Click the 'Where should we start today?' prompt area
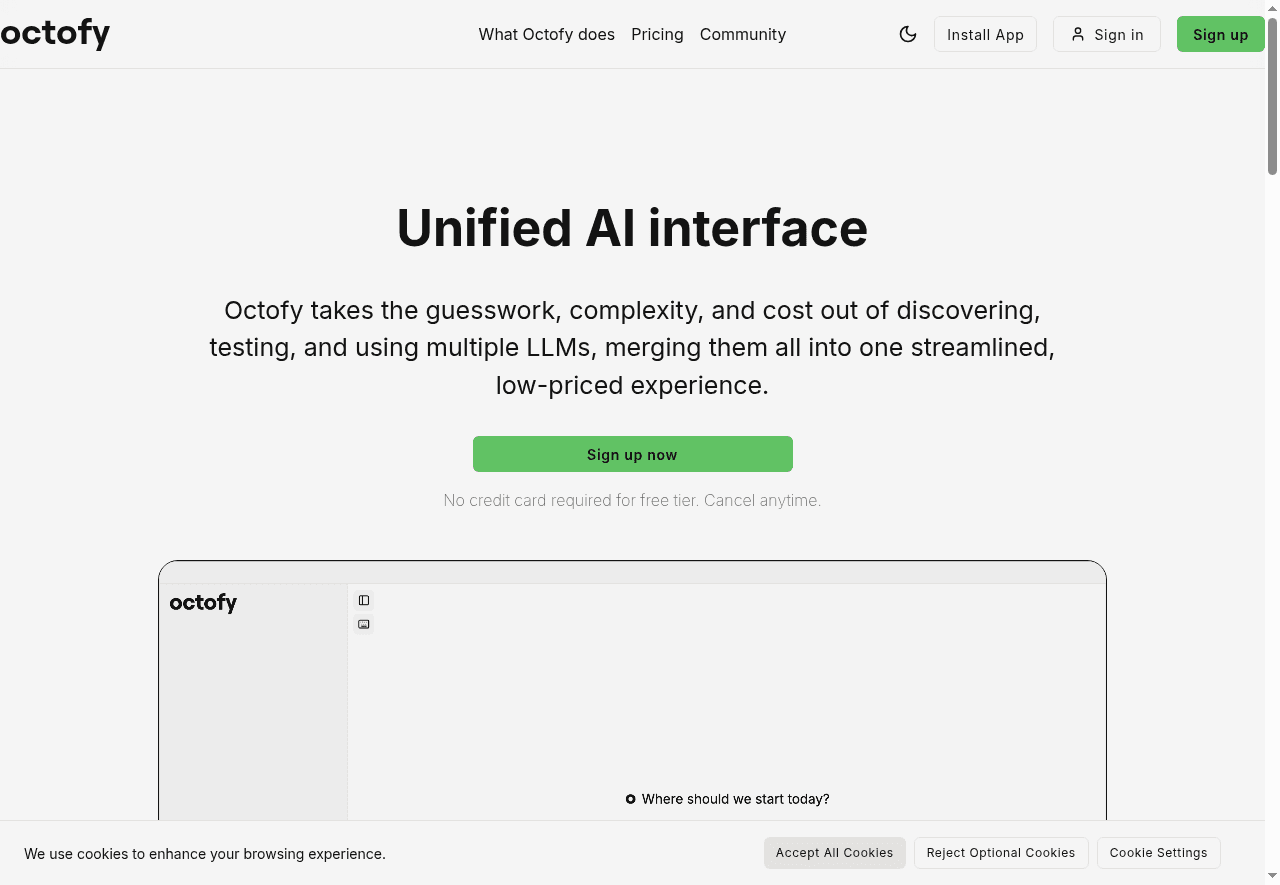The height and width of the screenshot is (885, 1280). pyautogui.click(x=735, y=798)
